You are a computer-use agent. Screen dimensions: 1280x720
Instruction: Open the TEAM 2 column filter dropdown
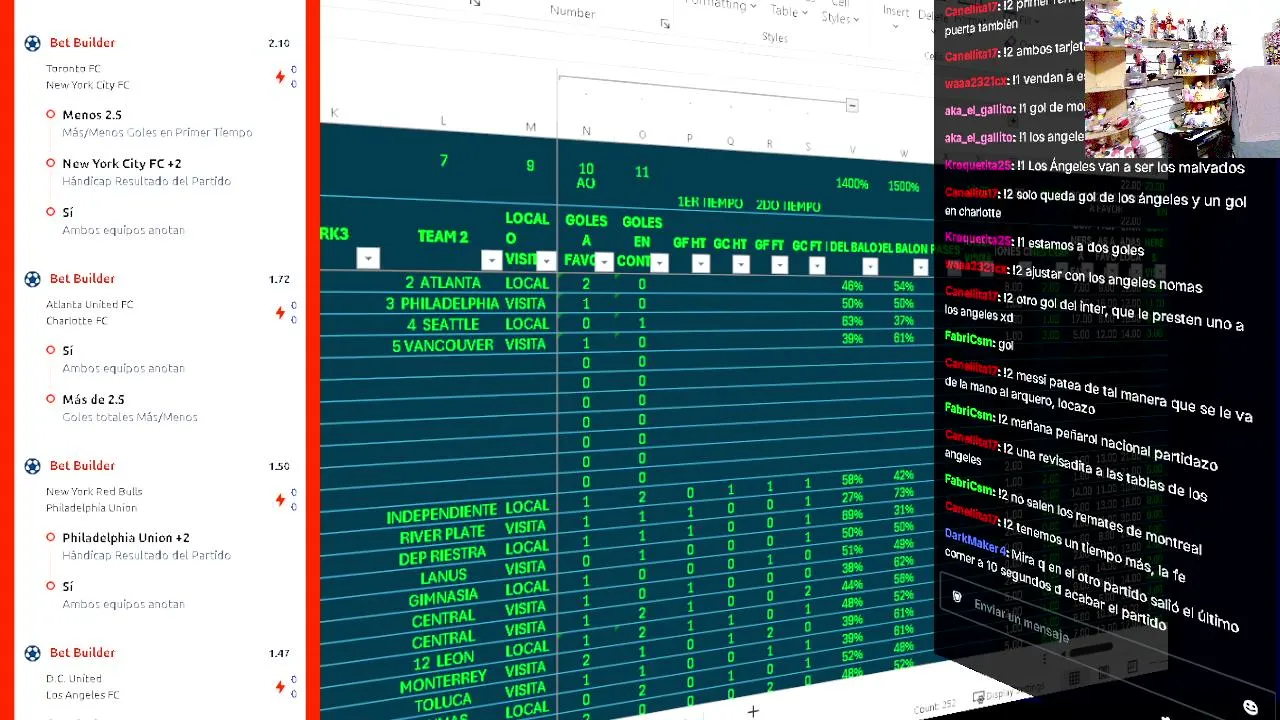(x=491, y=260)
